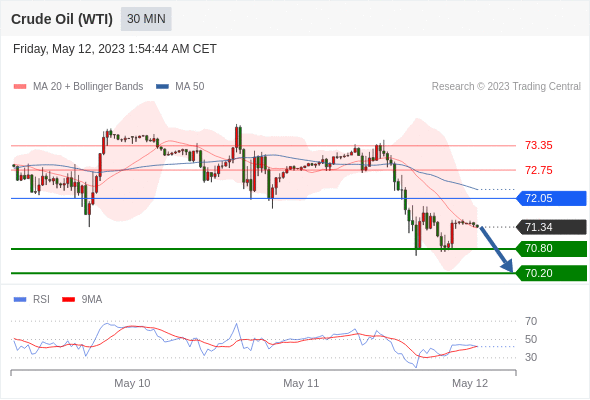Click the RSI 50 level label
The height and width of the screenshot is (400, 590).
531,339
